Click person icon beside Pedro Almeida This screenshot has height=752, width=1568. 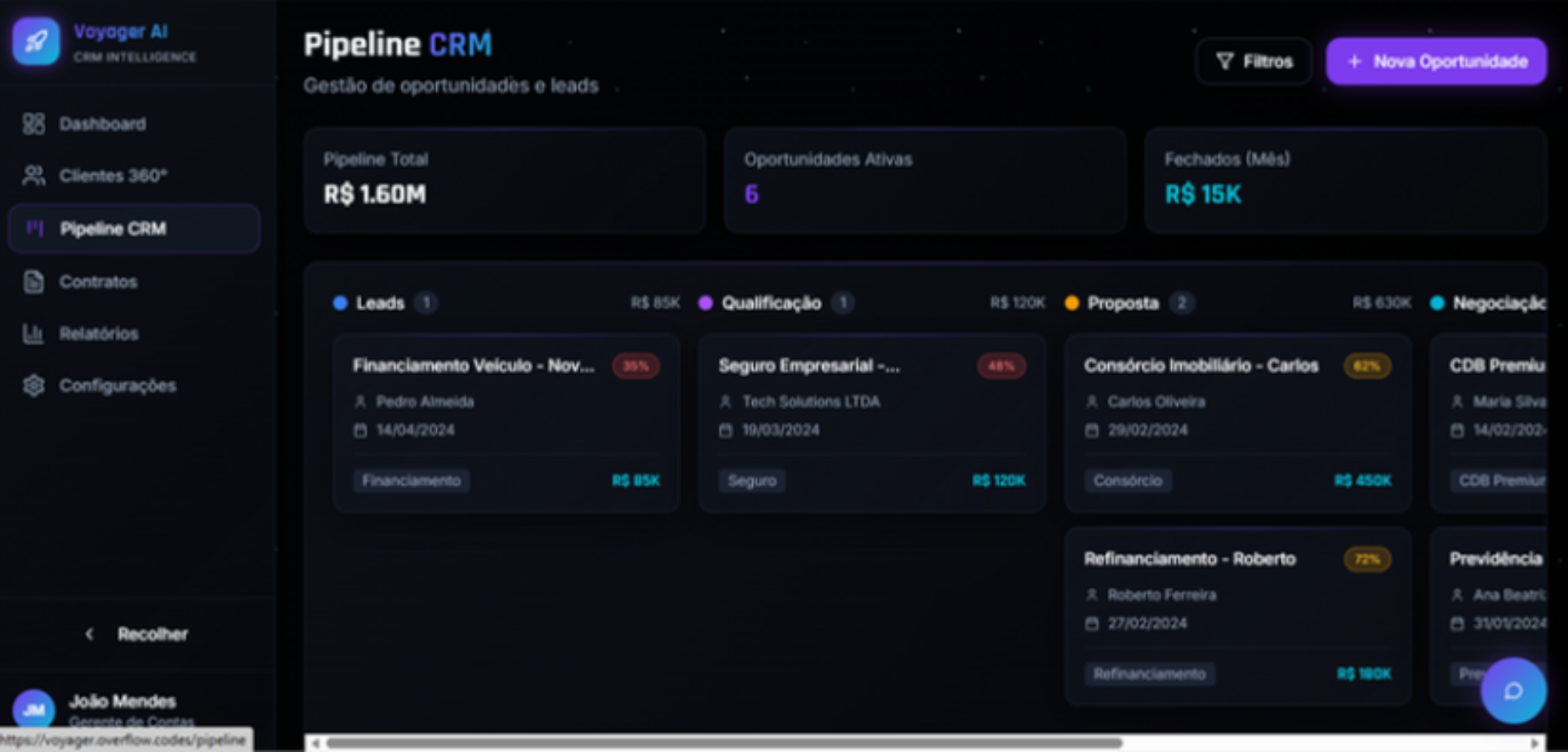(360, 402)
